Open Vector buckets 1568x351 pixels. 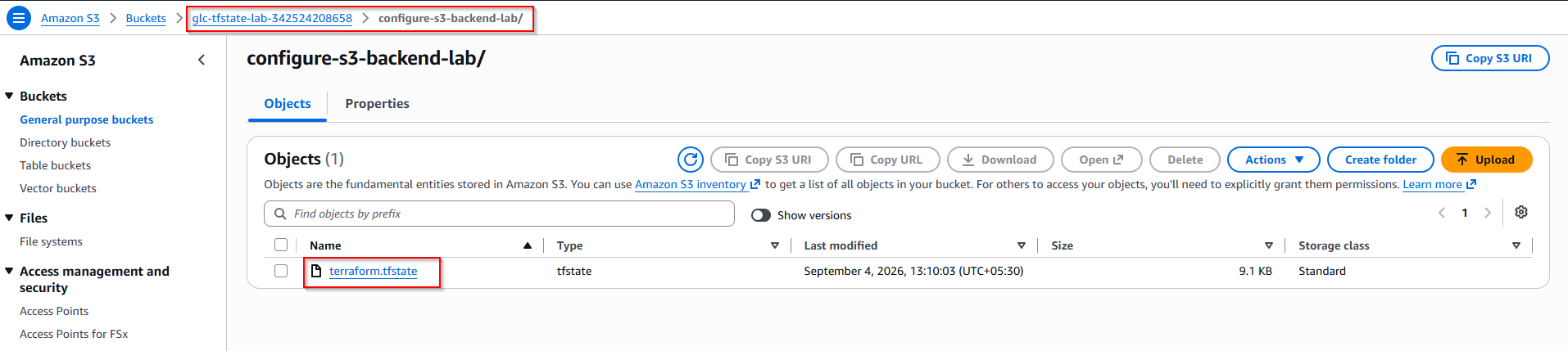(57, 188)
